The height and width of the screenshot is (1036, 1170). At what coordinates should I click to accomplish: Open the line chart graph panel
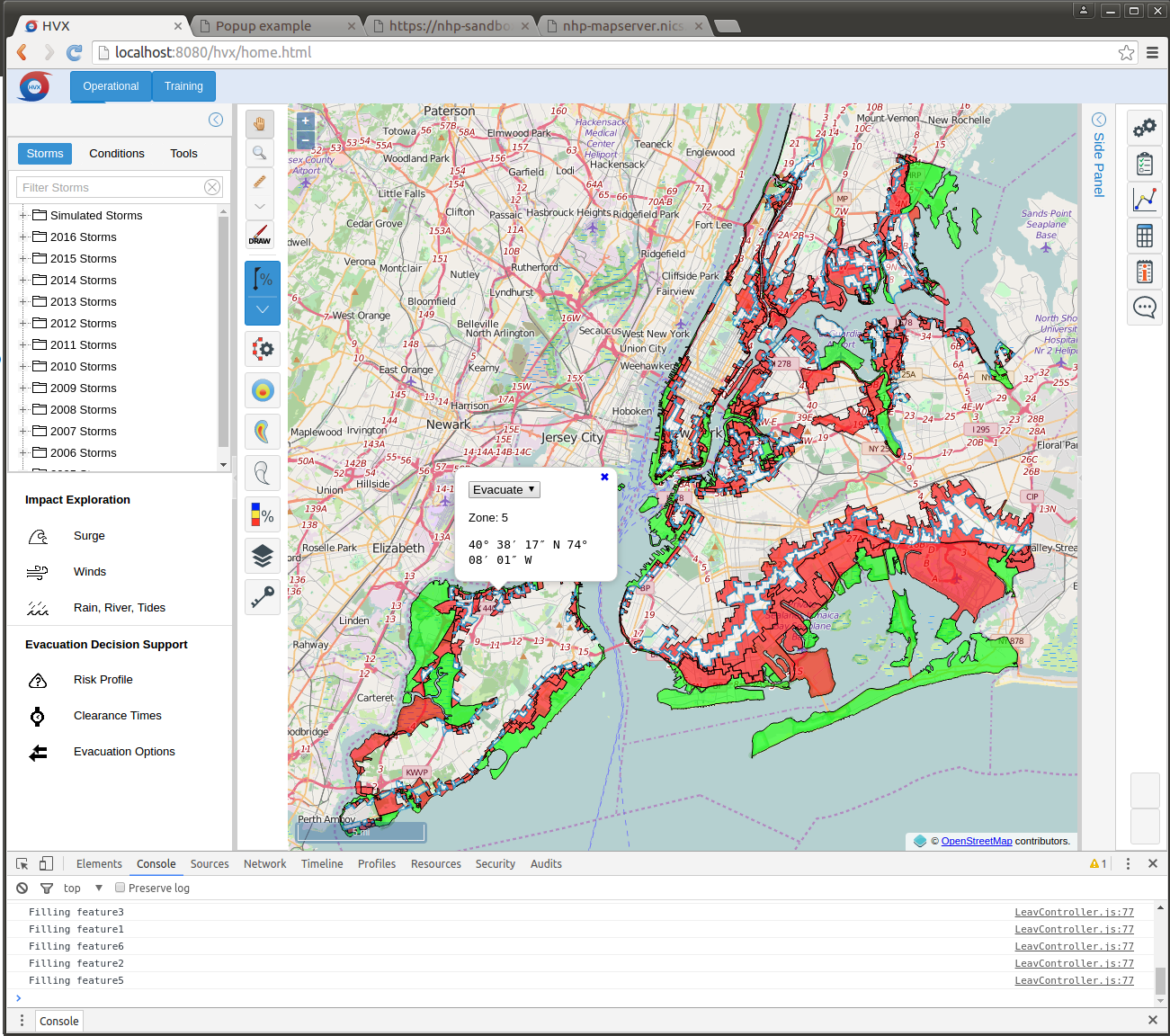pyautogui.click(x=1144, y=200)
